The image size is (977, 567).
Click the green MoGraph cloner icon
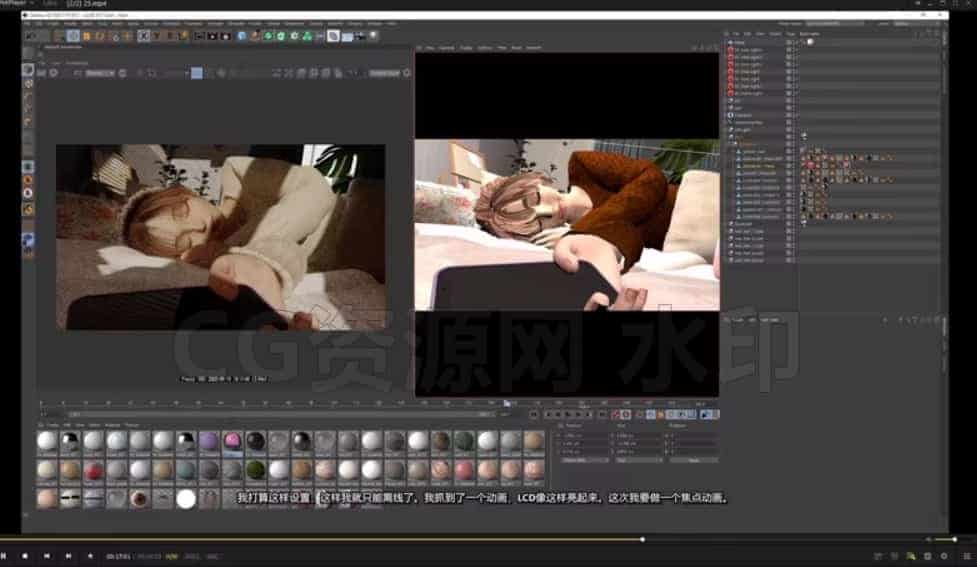point(307,36)
